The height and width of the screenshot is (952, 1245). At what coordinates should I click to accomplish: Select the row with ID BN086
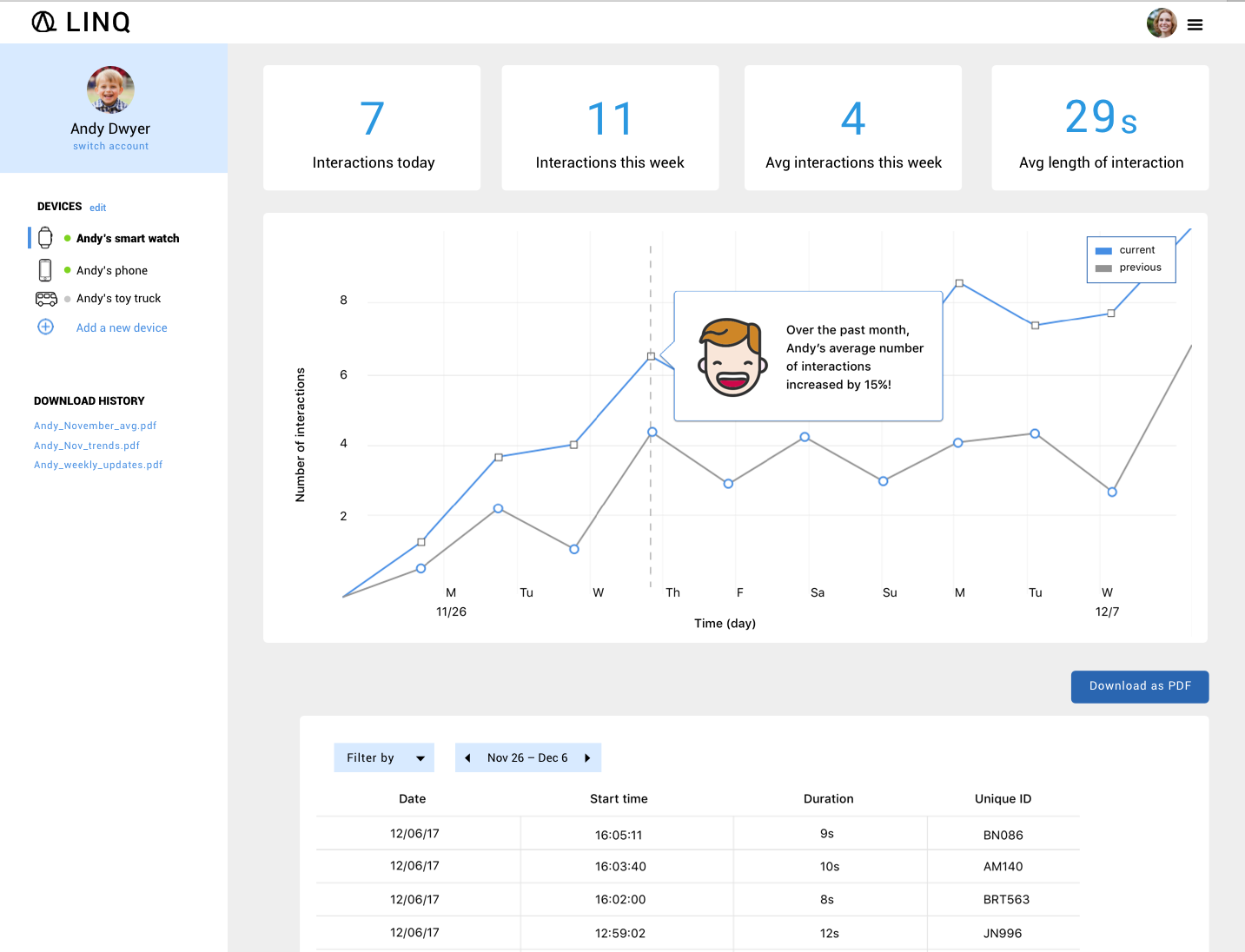point(698,834)
